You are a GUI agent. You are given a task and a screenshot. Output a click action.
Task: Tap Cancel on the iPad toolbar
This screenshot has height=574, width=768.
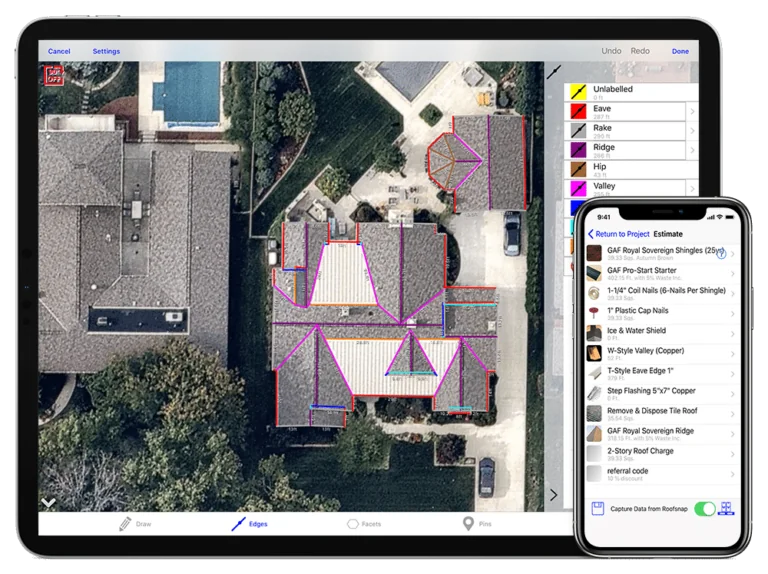(59, 51)
